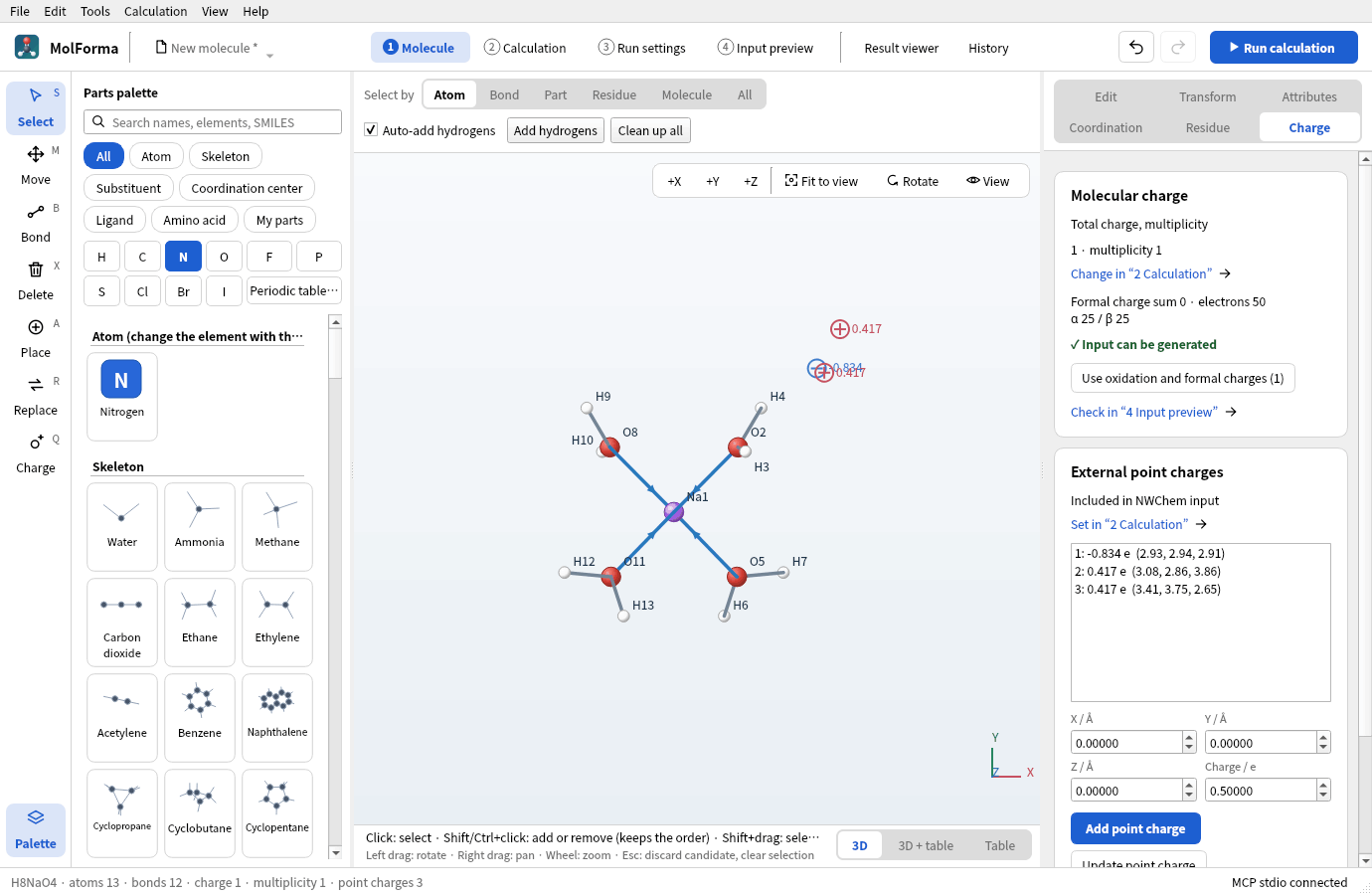Click the Clean up all button
Screen dimensions: 1372x895
pyautogui.click(x=650, y=130)
